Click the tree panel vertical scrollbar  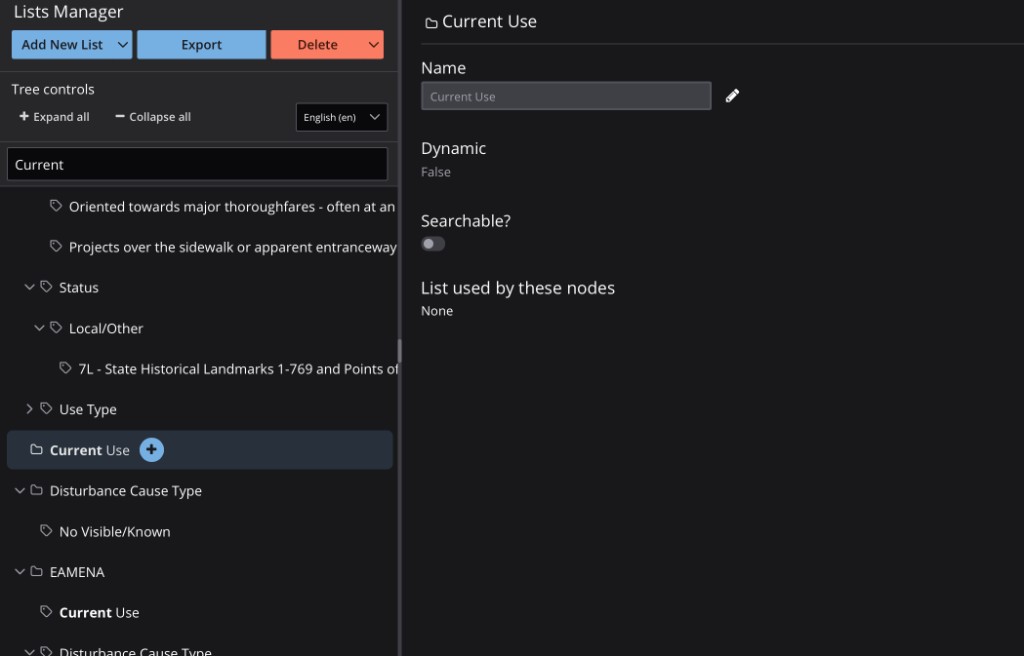(x=399, y=351)
